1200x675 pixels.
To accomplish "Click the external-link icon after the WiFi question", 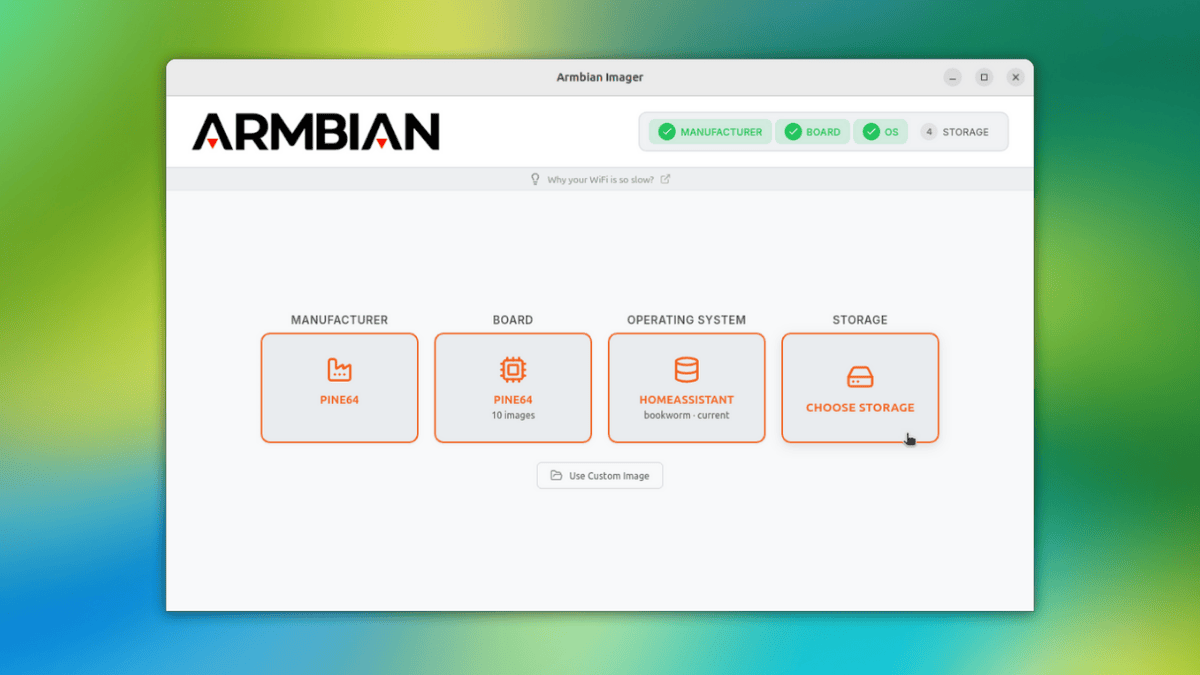I will coord(667,179).
